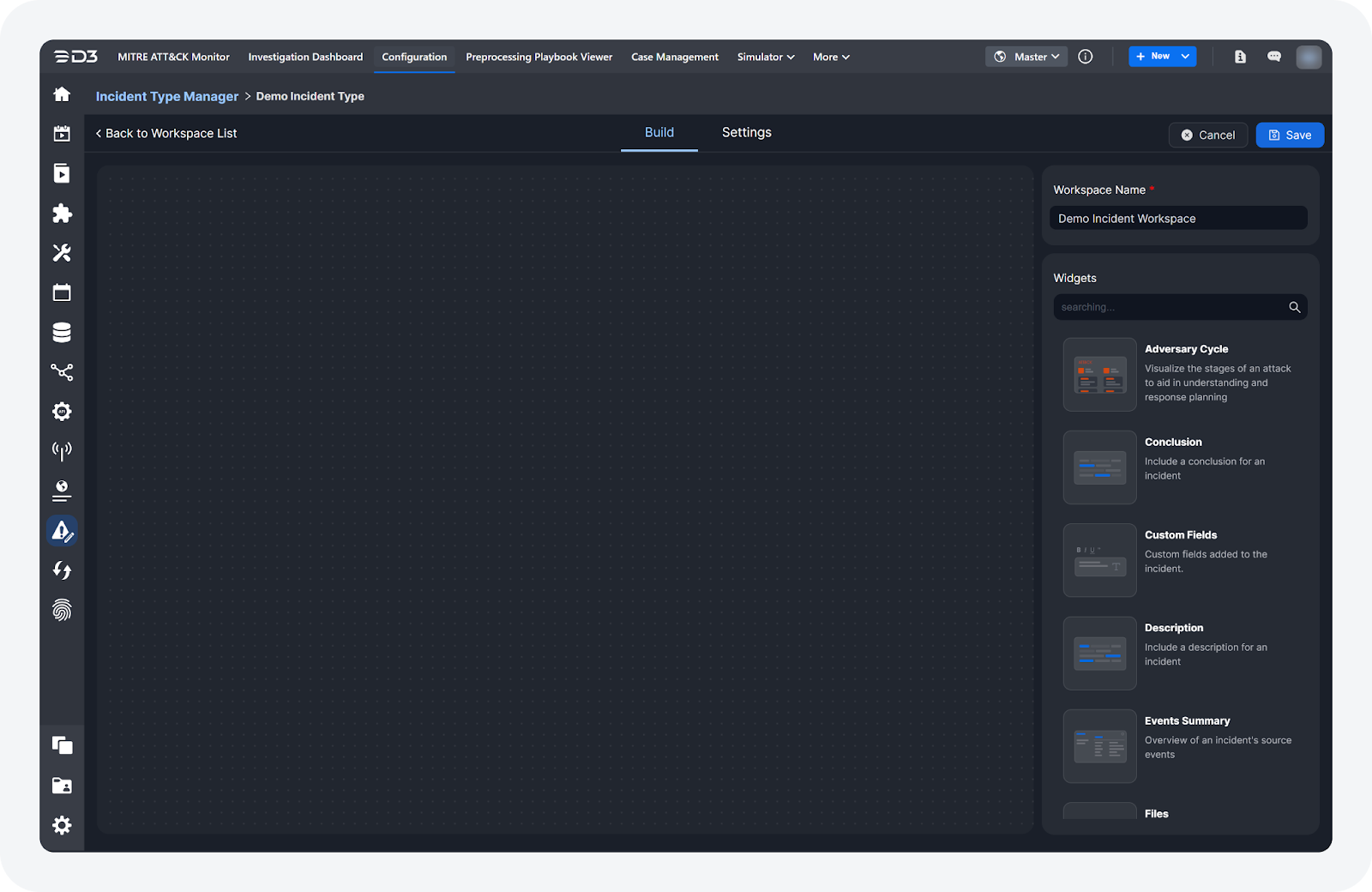The image size is (1372, 892).
Task: Click the fingerprint icon in sidebar
Action: pyautogui.click(x=62, y=610)
